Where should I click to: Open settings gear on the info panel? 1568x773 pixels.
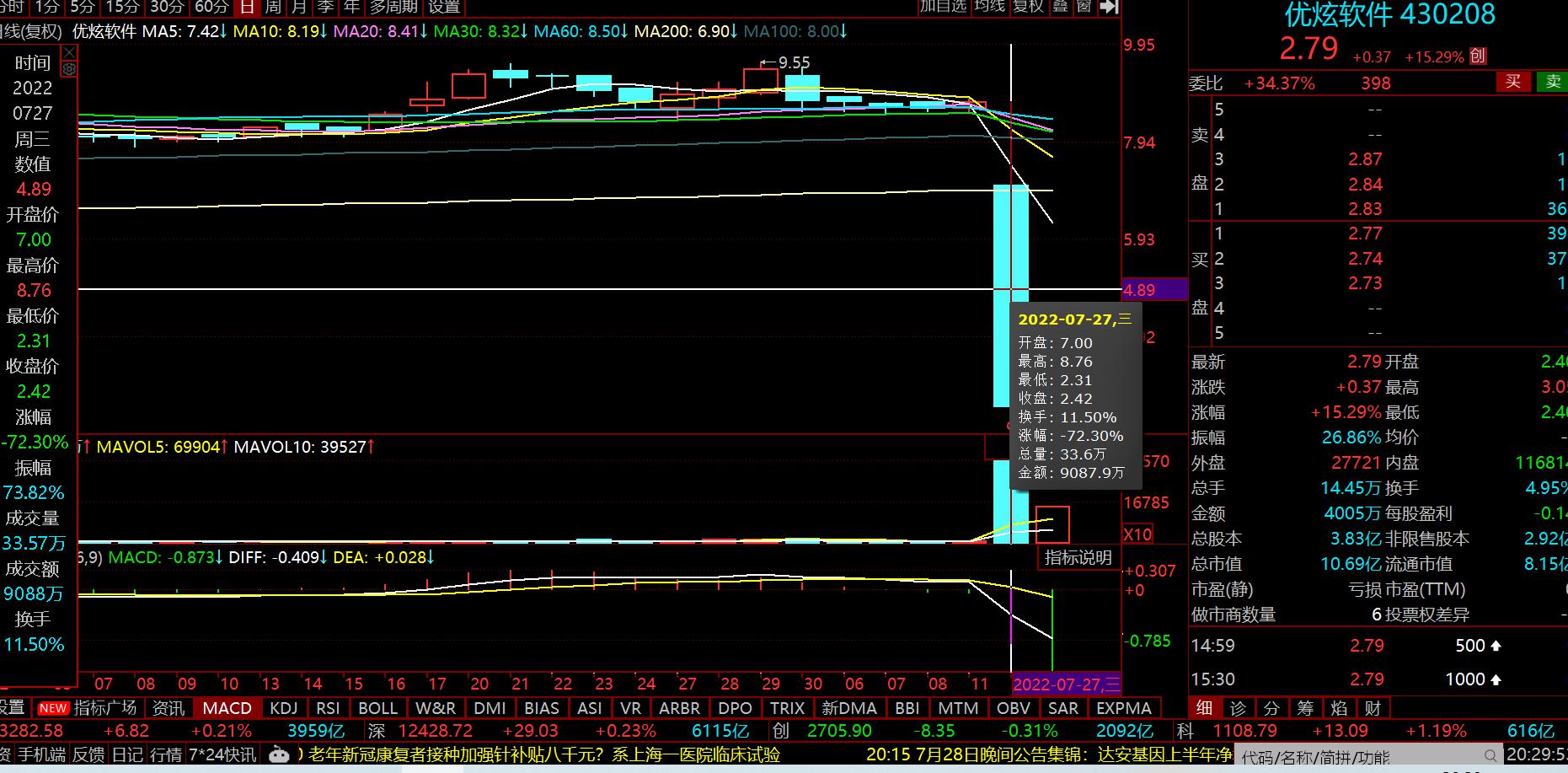[x=69, y=69]
